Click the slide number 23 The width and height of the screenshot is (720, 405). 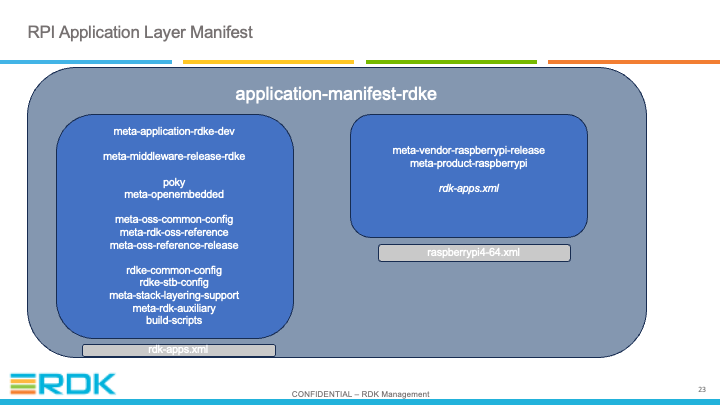coord(702,389)
